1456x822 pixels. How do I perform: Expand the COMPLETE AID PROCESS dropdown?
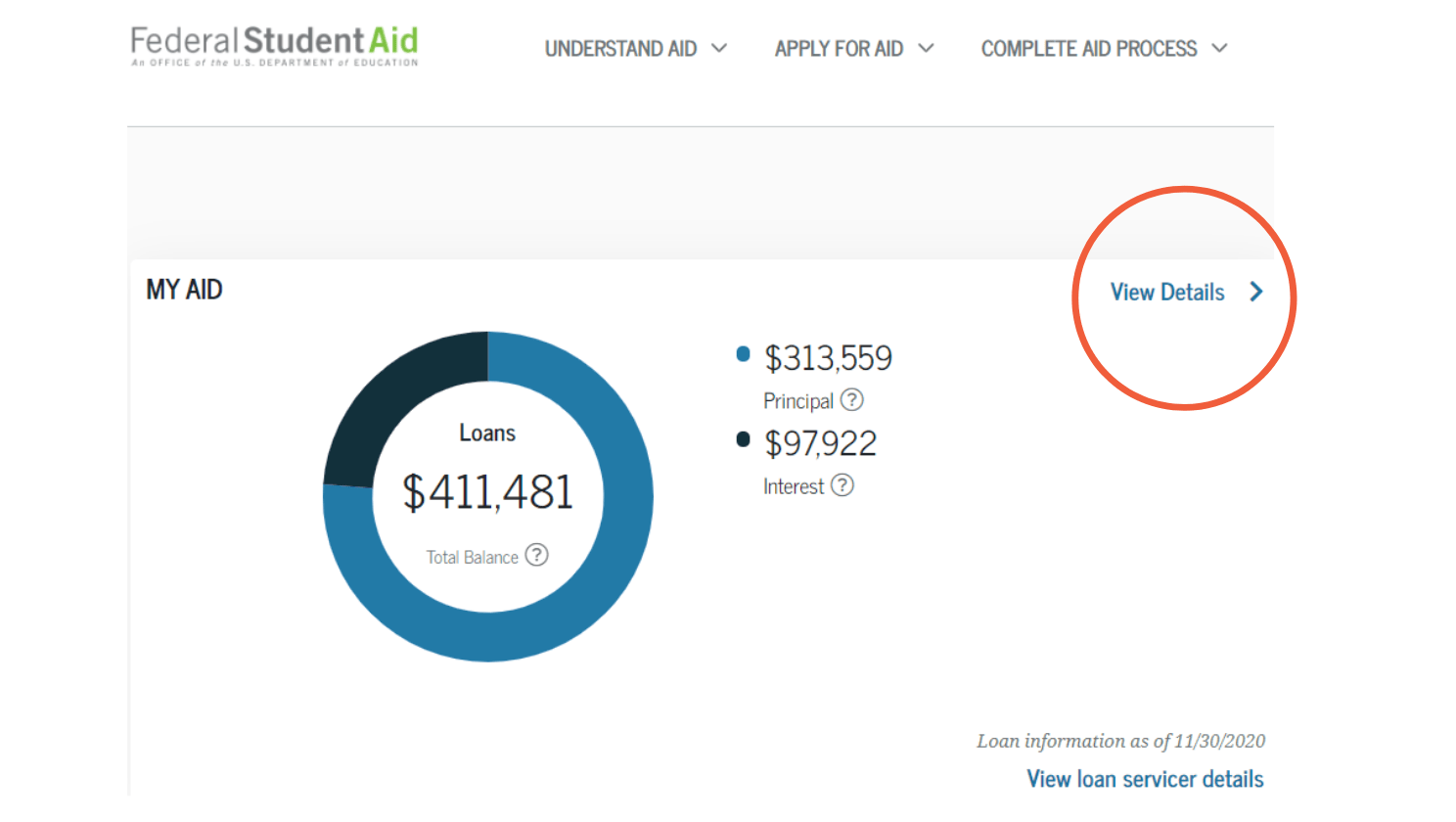(x=1220, y=47)
